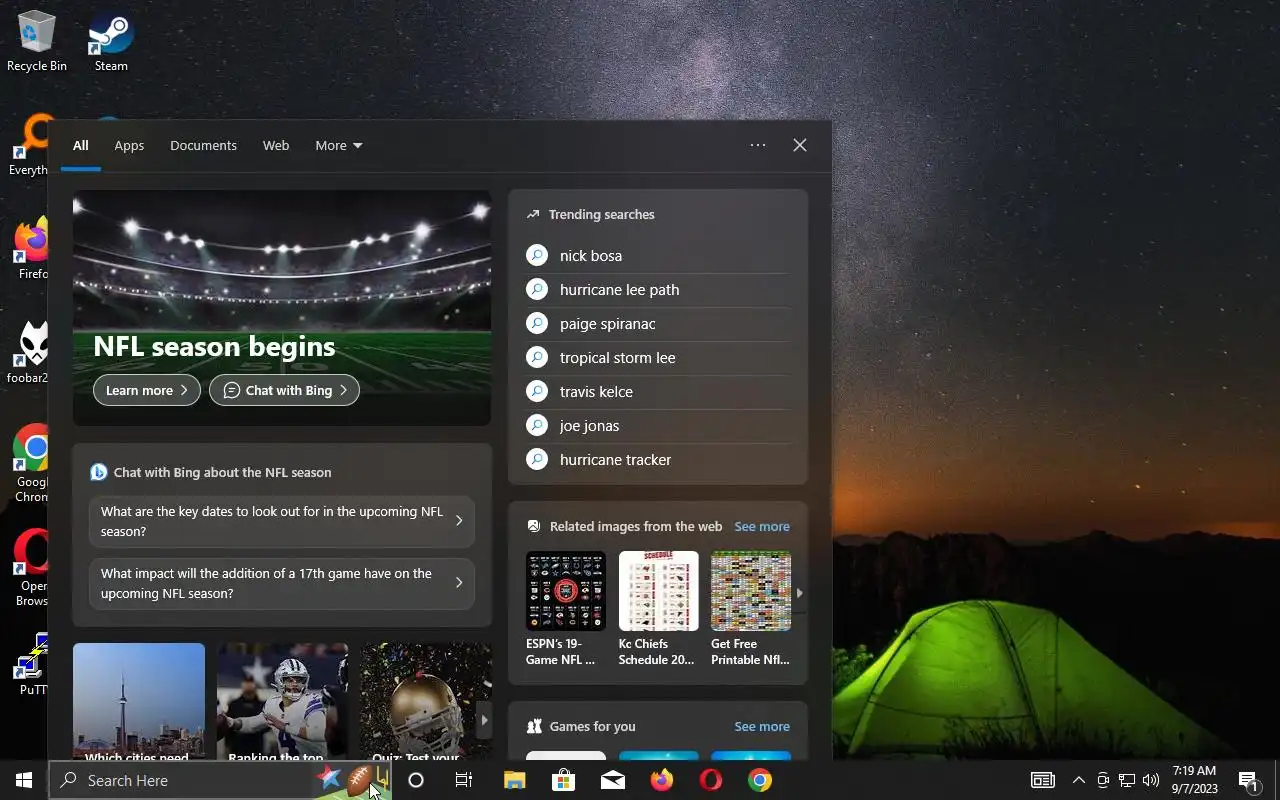1280x800 pixels.
Task: Close the Windows search panel
Action: click(x=800, y=145)
